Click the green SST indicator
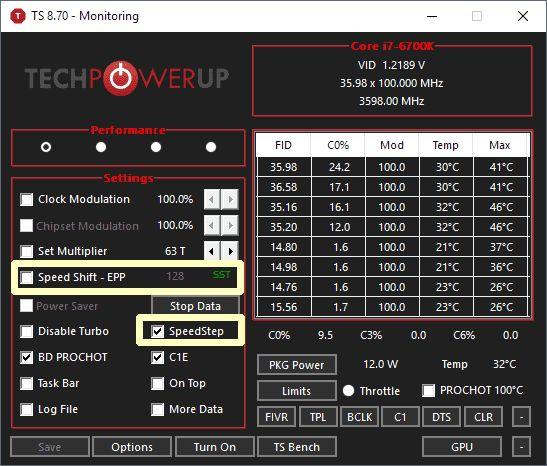Image resolution: width=547 pixels, height=466 pixels. (x=222, y=275)
